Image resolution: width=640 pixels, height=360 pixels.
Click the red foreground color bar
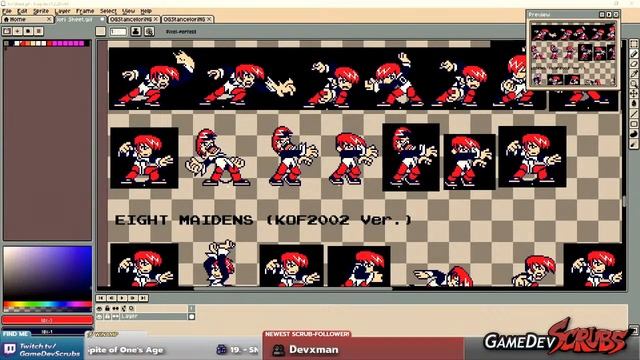47,320
